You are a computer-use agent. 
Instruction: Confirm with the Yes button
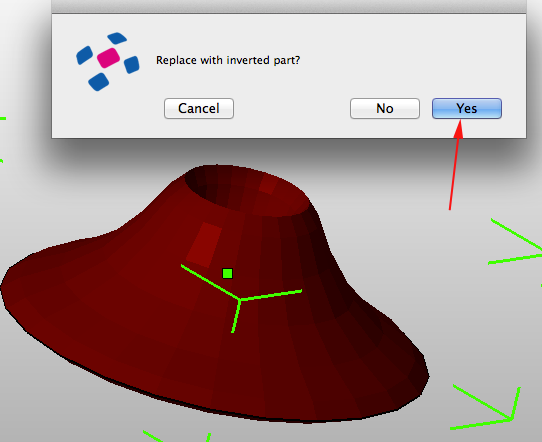(467, 109)
